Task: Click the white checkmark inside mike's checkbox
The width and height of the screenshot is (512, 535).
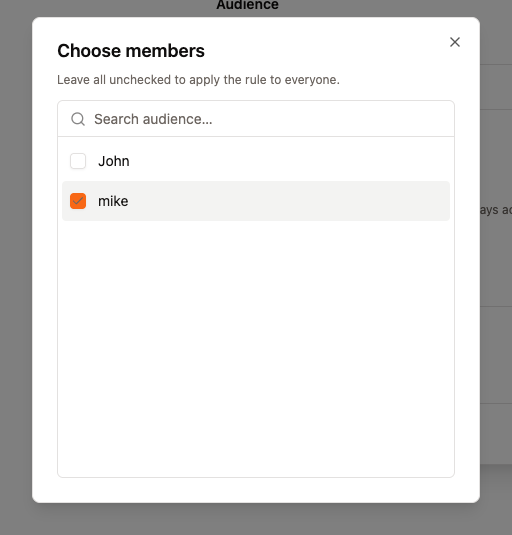Action: click(78, 201)
